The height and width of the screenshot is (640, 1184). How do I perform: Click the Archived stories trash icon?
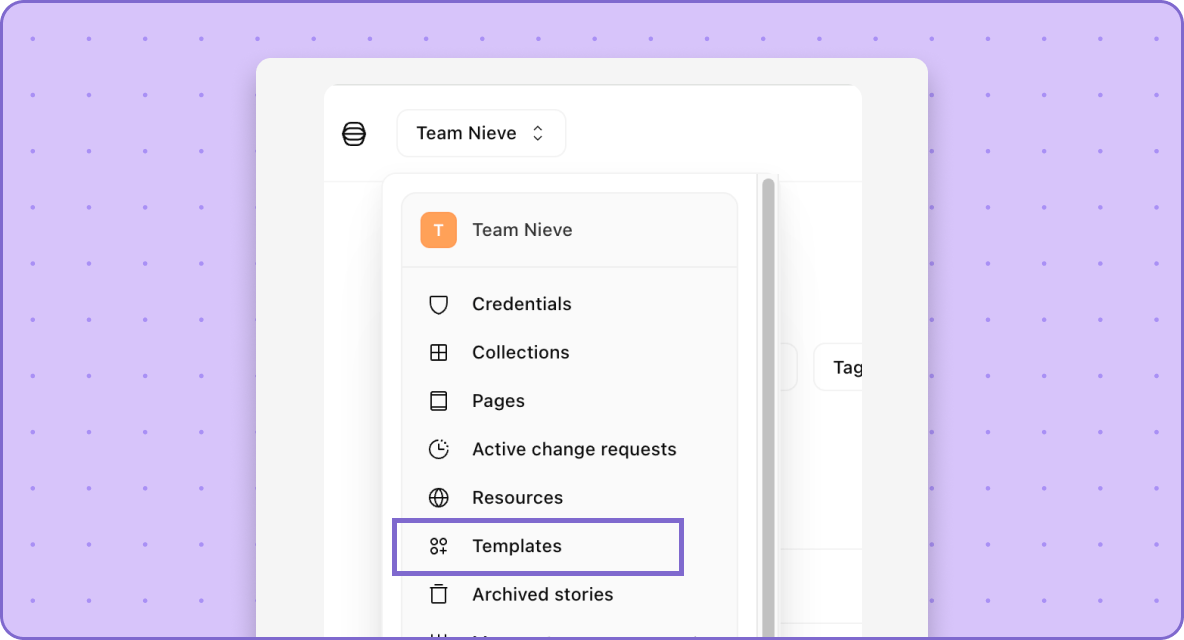pos(438,594)
